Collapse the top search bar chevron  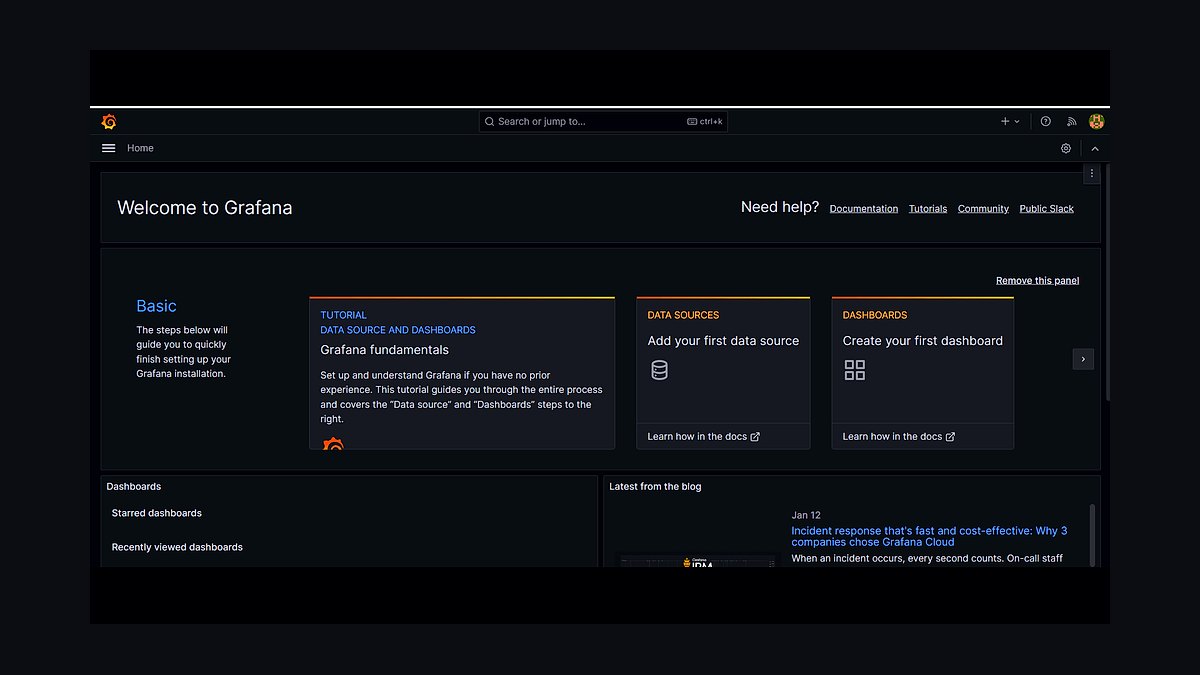pyautogui.click(x=1095, y=148)
